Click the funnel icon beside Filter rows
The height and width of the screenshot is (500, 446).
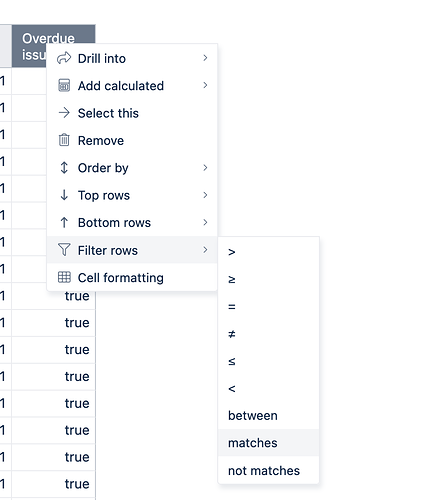[64, 250]
